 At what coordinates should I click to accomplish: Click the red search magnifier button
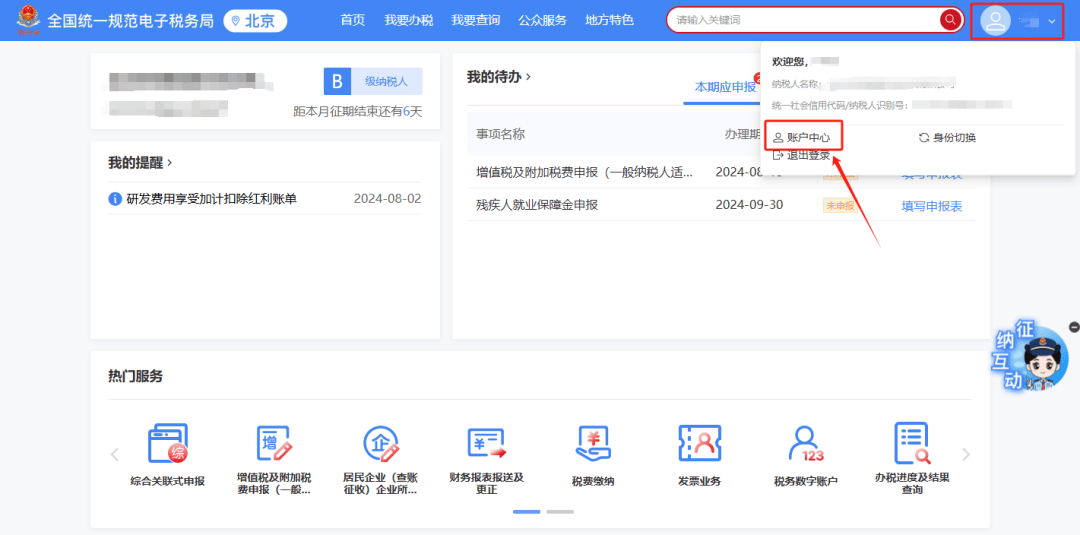(951, 20)
